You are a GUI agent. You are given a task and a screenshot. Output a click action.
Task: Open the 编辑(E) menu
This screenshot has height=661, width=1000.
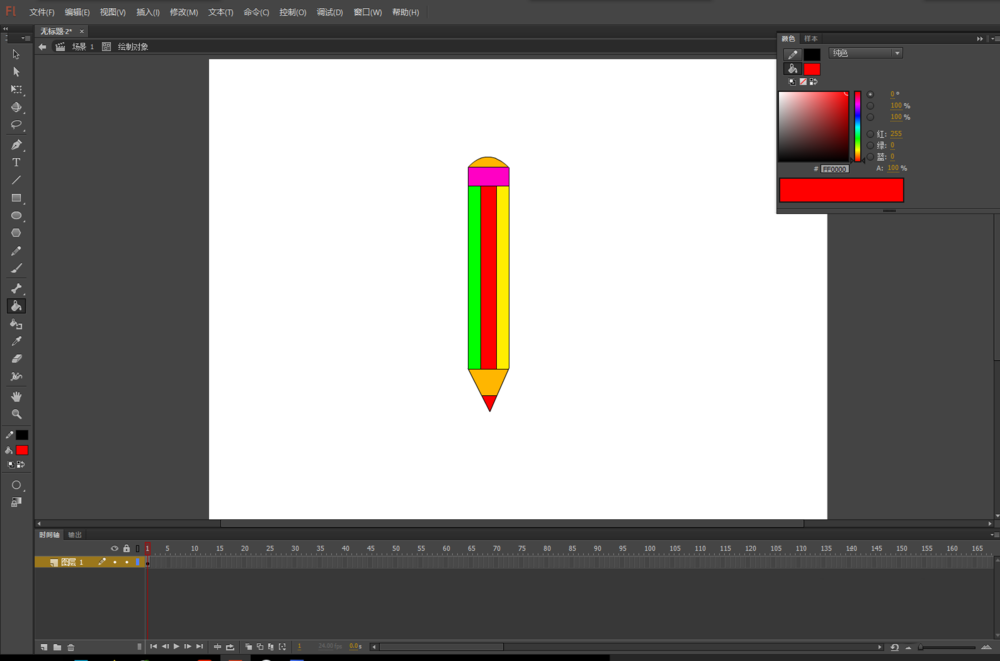tap(77, 12)
